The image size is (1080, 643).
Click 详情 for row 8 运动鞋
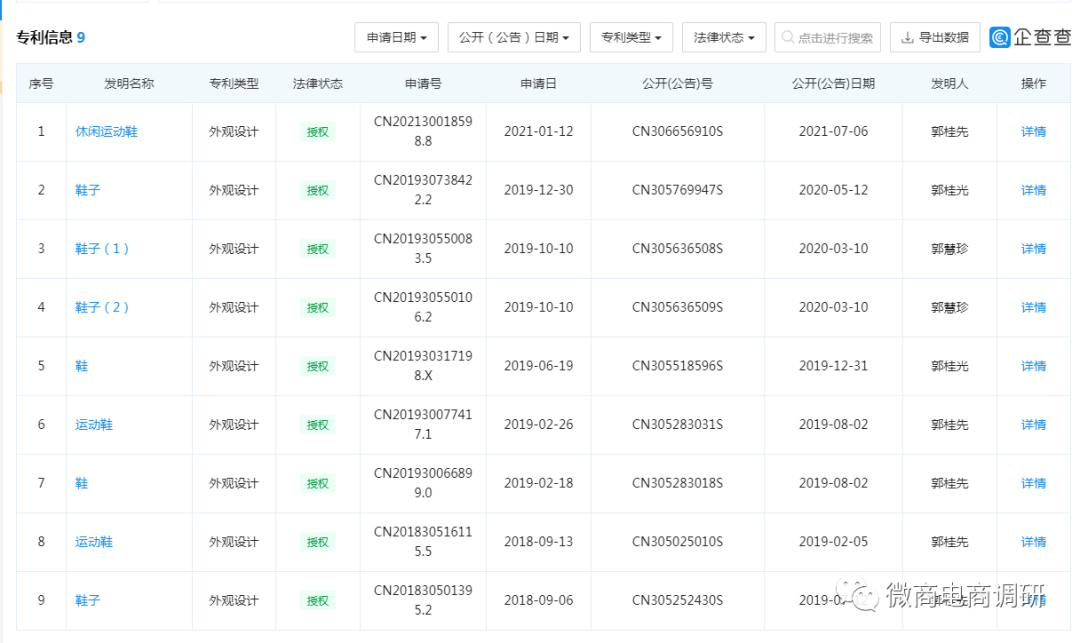[x=1033, y=542]
